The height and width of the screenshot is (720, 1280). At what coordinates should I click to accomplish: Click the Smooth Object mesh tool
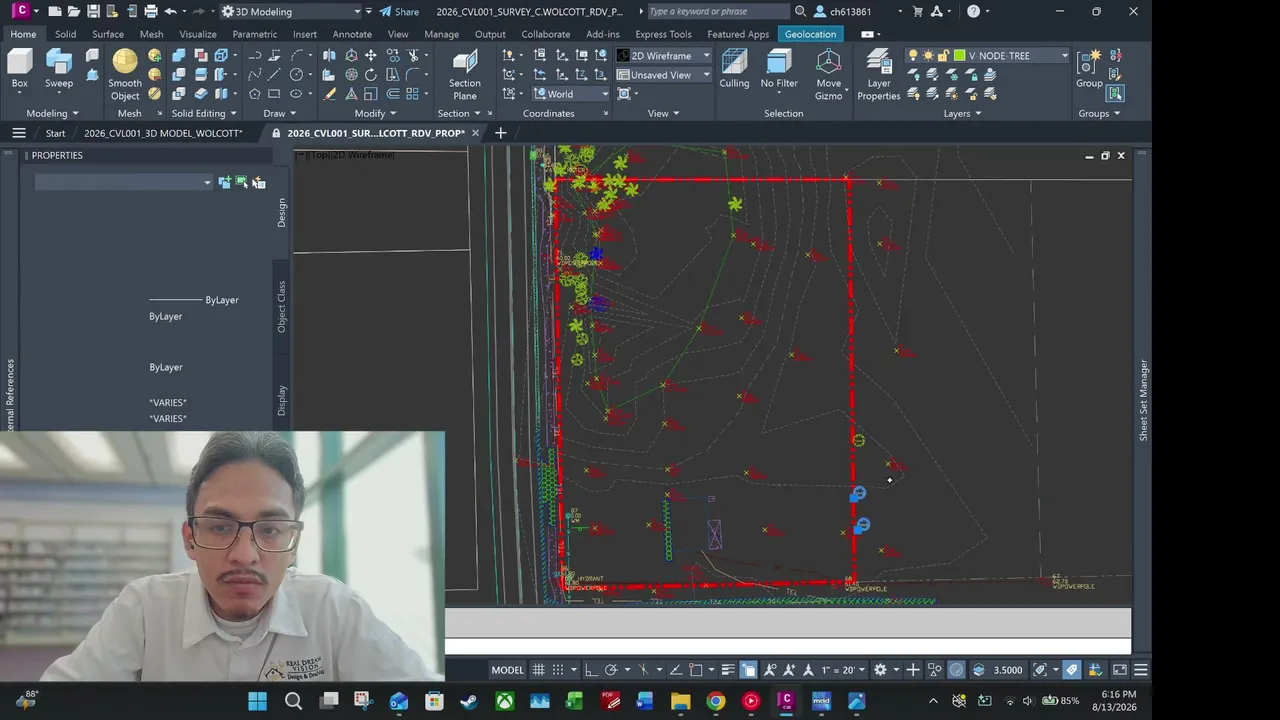click(x=125, y=75)
